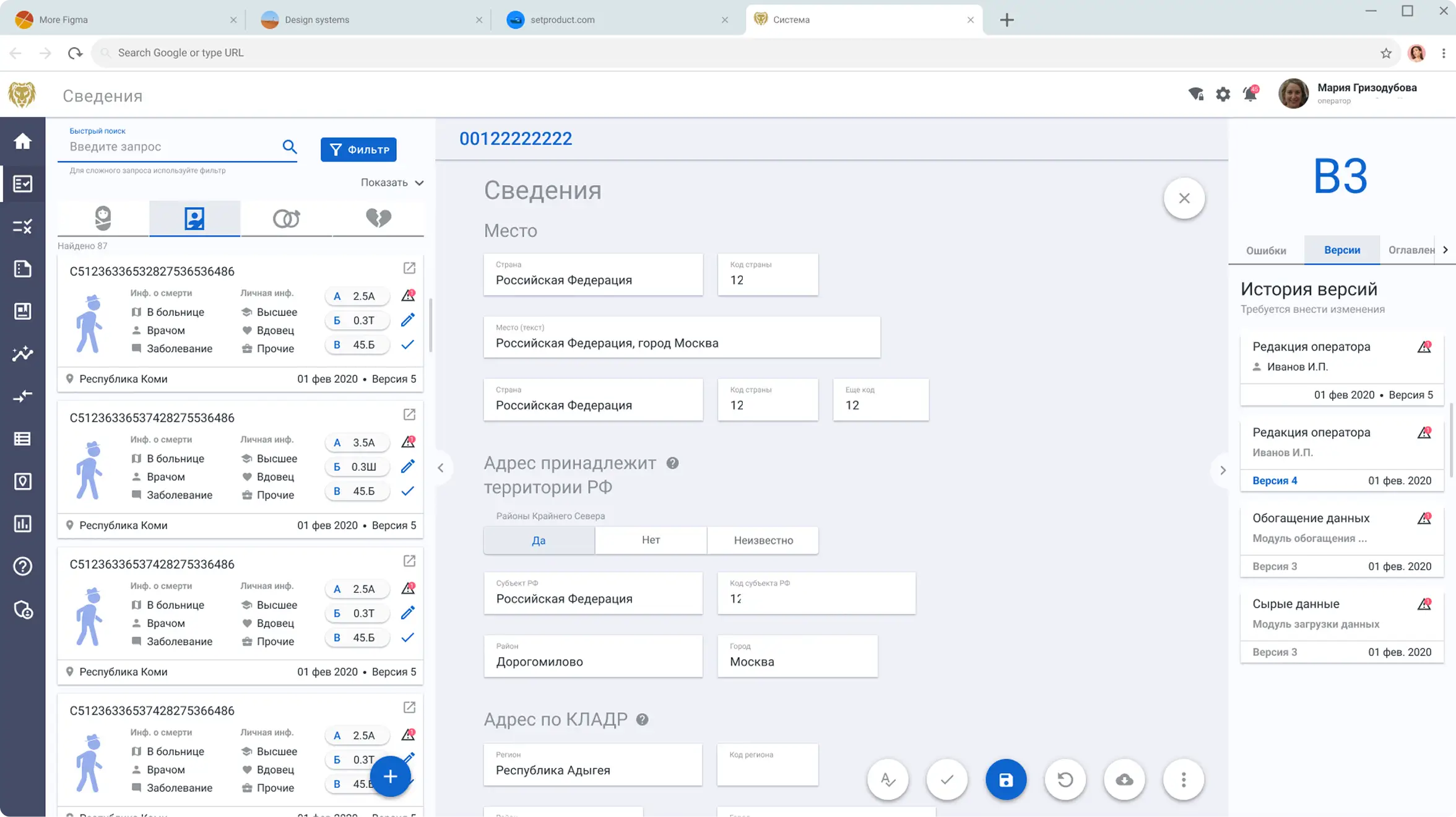Open notifications via the bell icon
This screenshot has height=817, width=1456.
point(1250,94)
